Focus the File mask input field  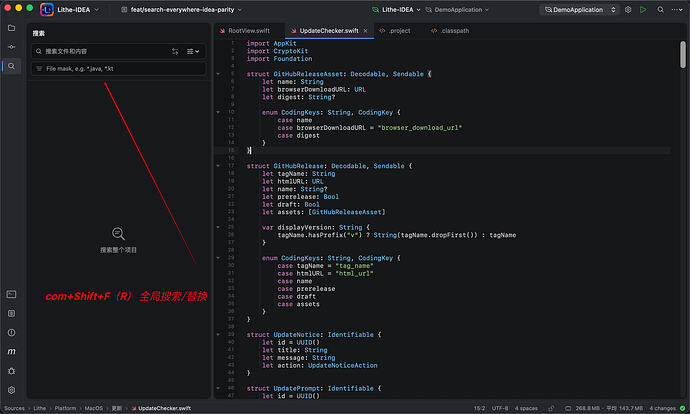pos(118,69)
